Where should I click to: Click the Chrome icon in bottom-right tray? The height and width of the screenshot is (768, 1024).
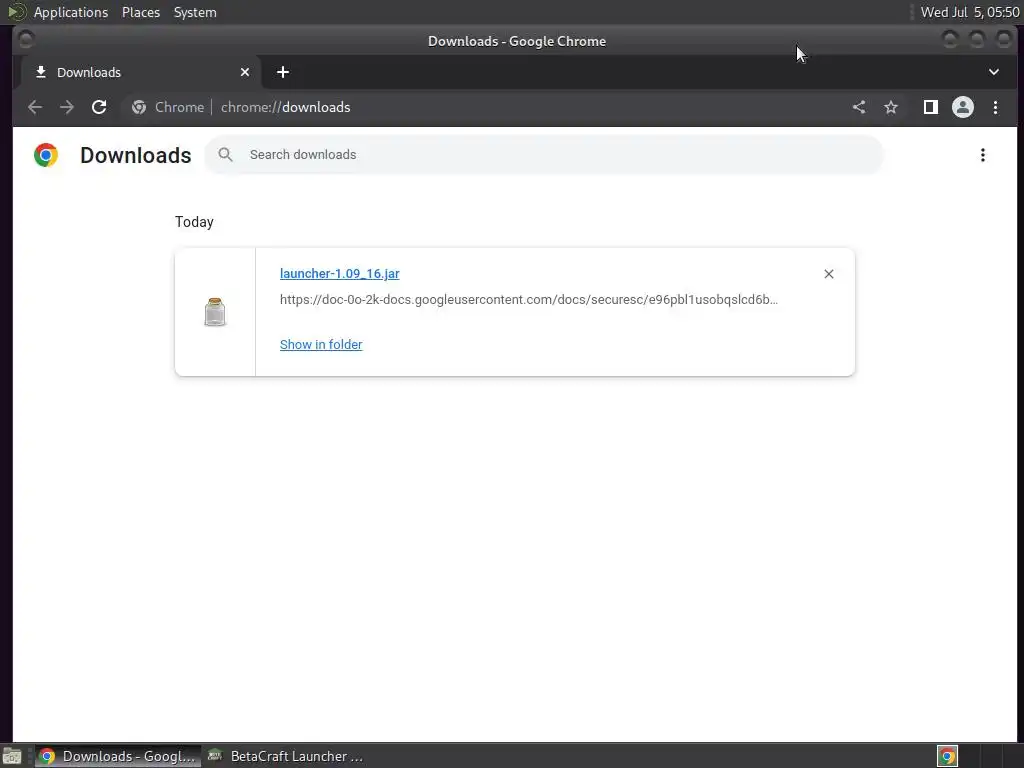(x=947, y=756)
